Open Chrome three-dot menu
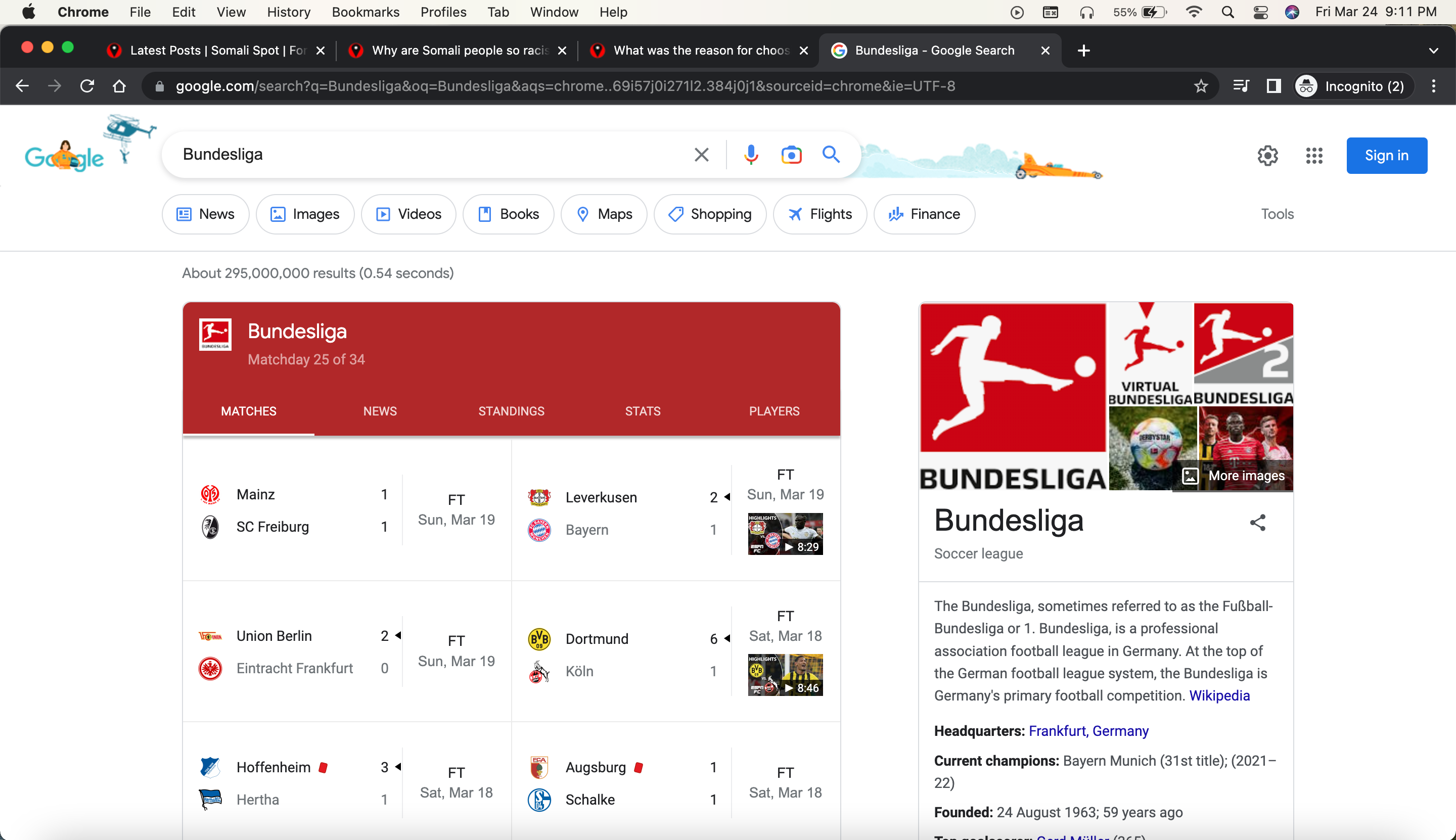 coord(1433,86)
